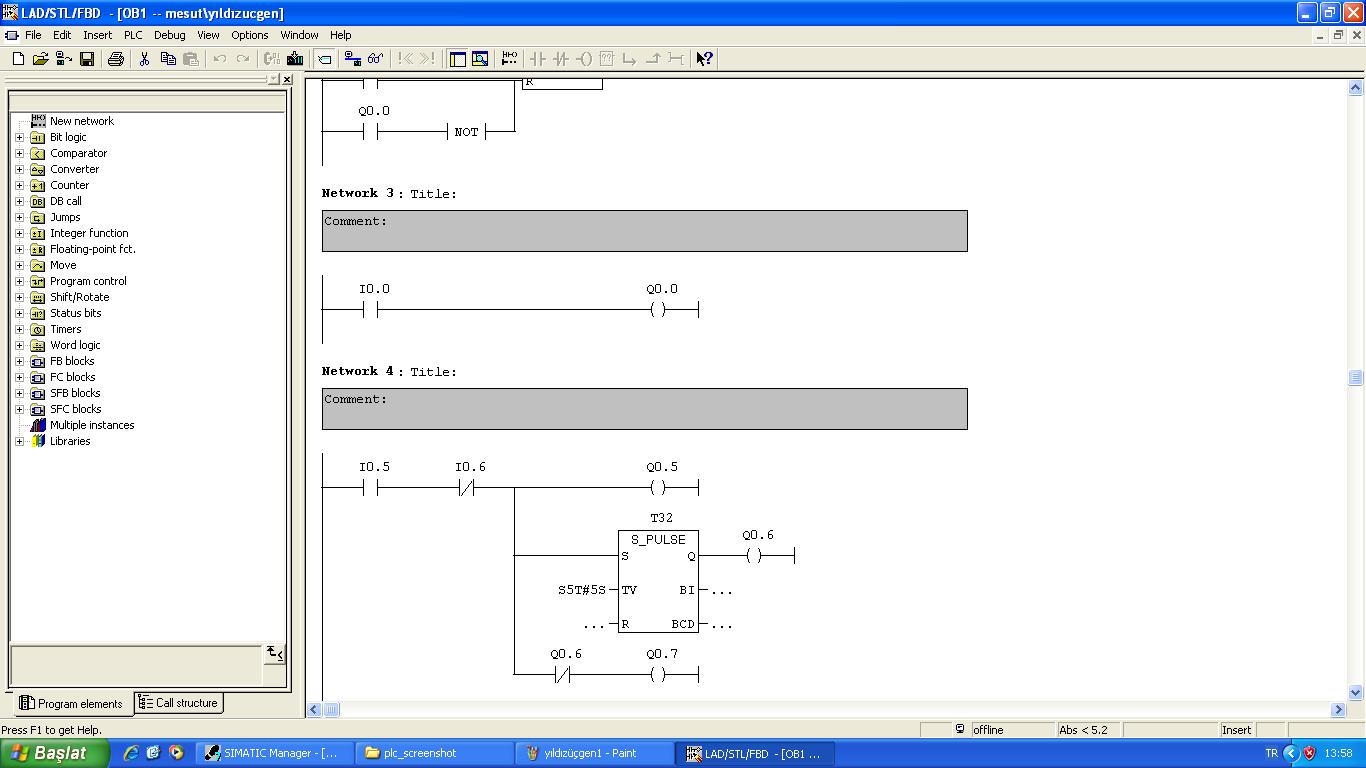This screenshot has width=1366, height=768.
Task: Click the vertical scrollbar thumb in editor
Action: point(1355,378)
